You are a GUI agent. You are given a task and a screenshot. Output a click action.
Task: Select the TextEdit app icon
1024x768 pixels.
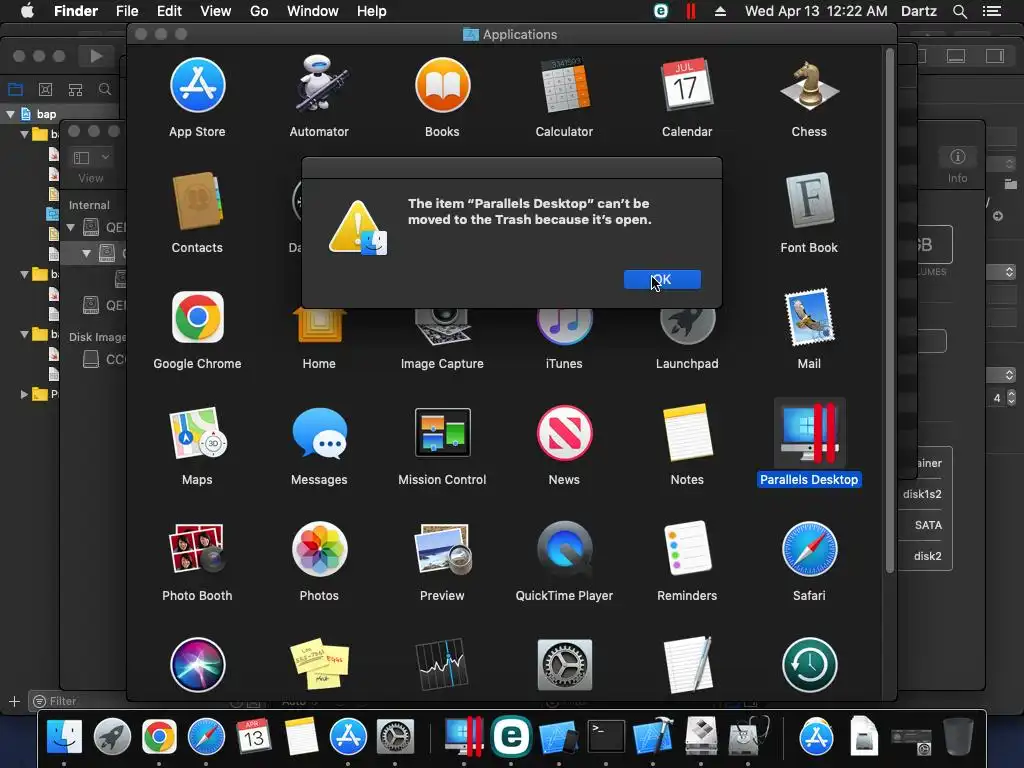click(x=686, y=665)
